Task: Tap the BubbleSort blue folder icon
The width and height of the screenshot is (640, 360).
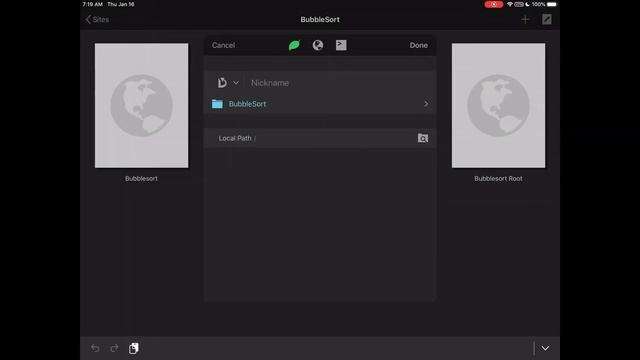Action: 217,104
